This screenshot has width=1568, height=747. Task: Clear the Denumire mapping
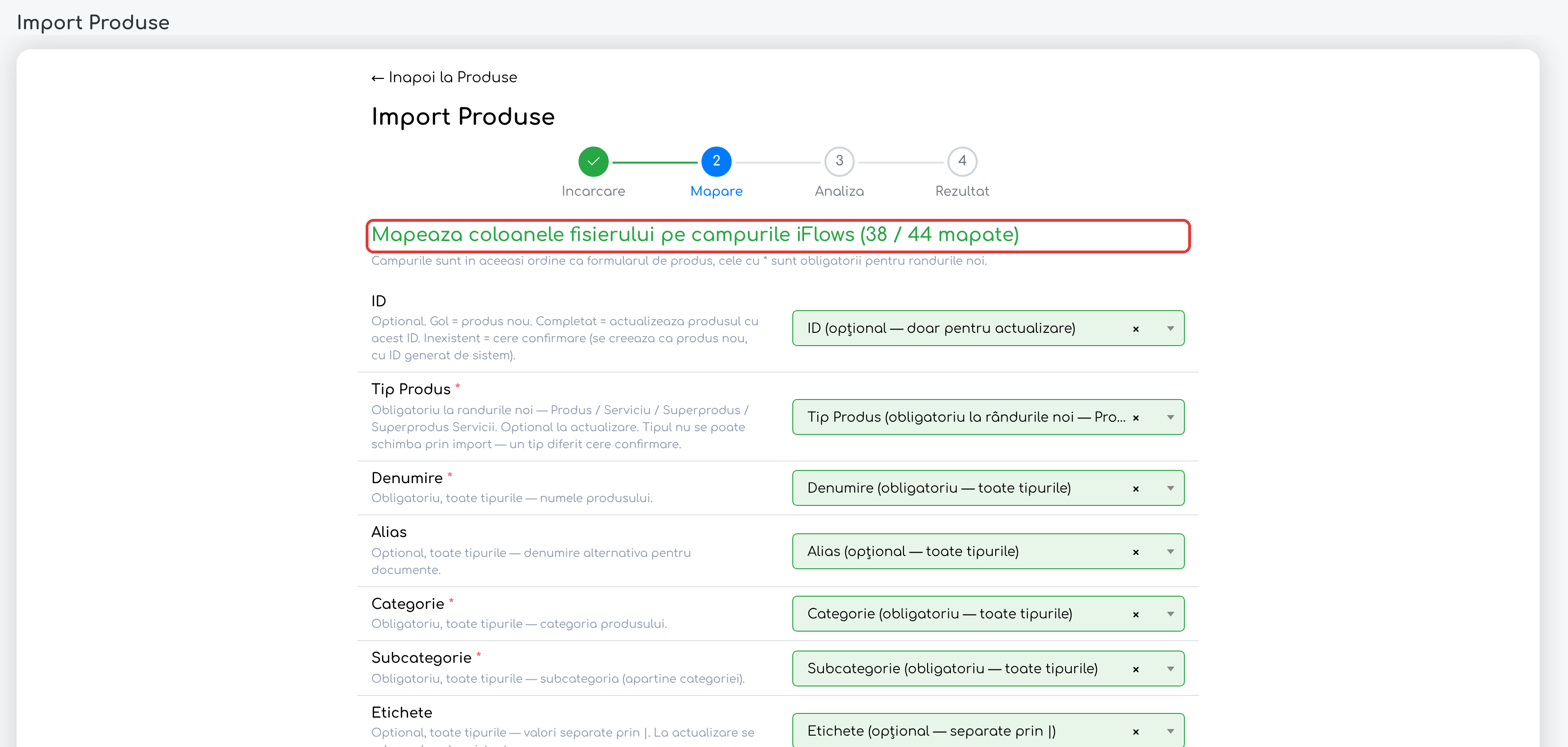(x=1135, y=489)
